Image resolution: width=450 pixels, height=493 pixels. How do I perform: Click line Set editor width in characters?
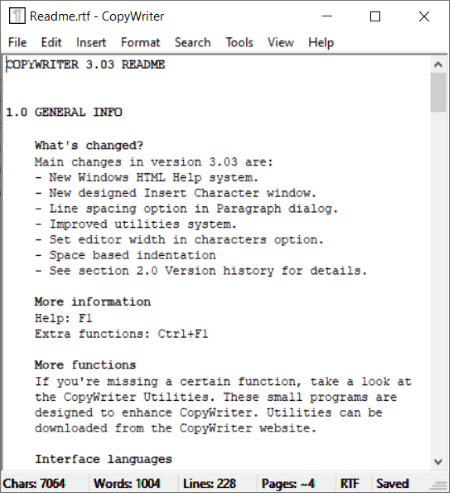coord(179,240)
